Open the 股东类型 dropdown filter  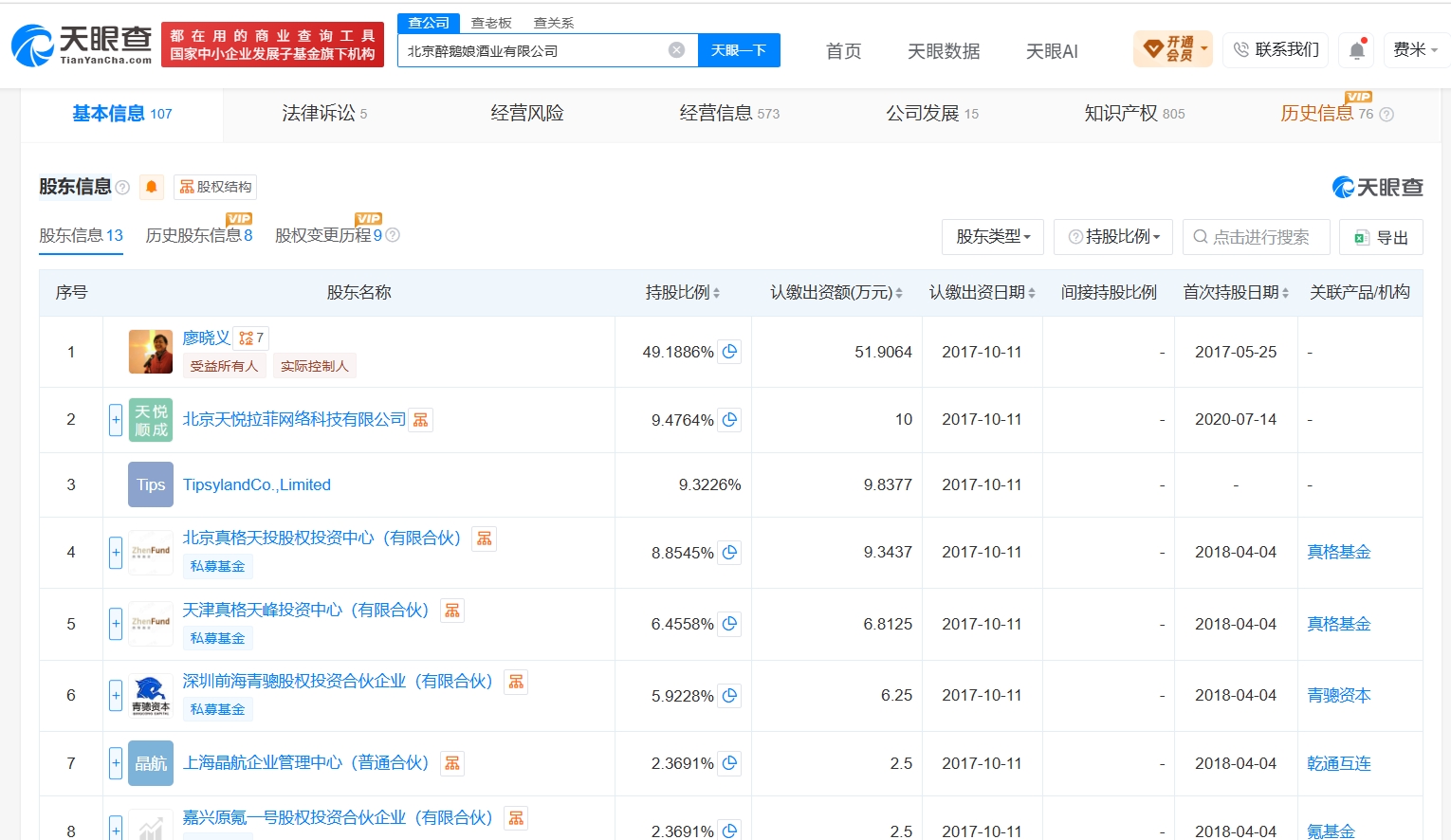click(x=993, y=237)
